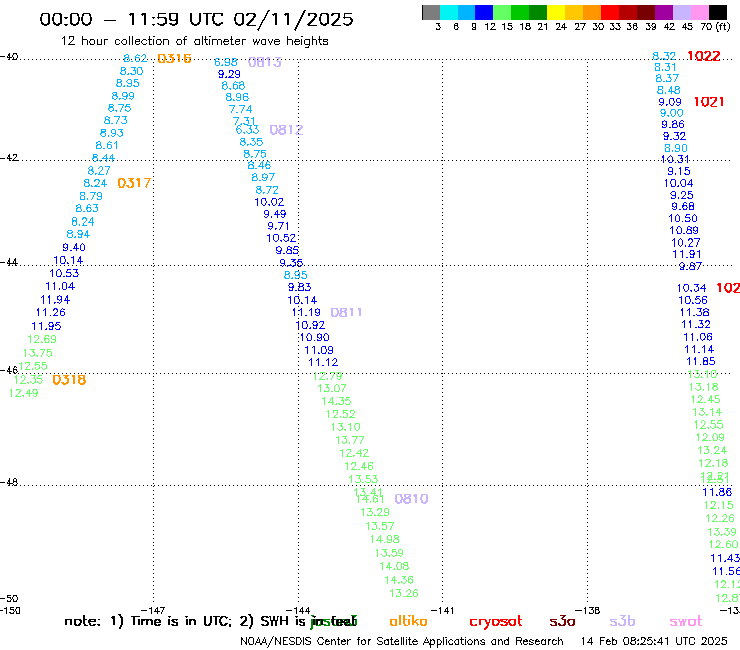Click the NOAA/NESDIS credit line
Screen dimensions: 740x650
point(402,642)
